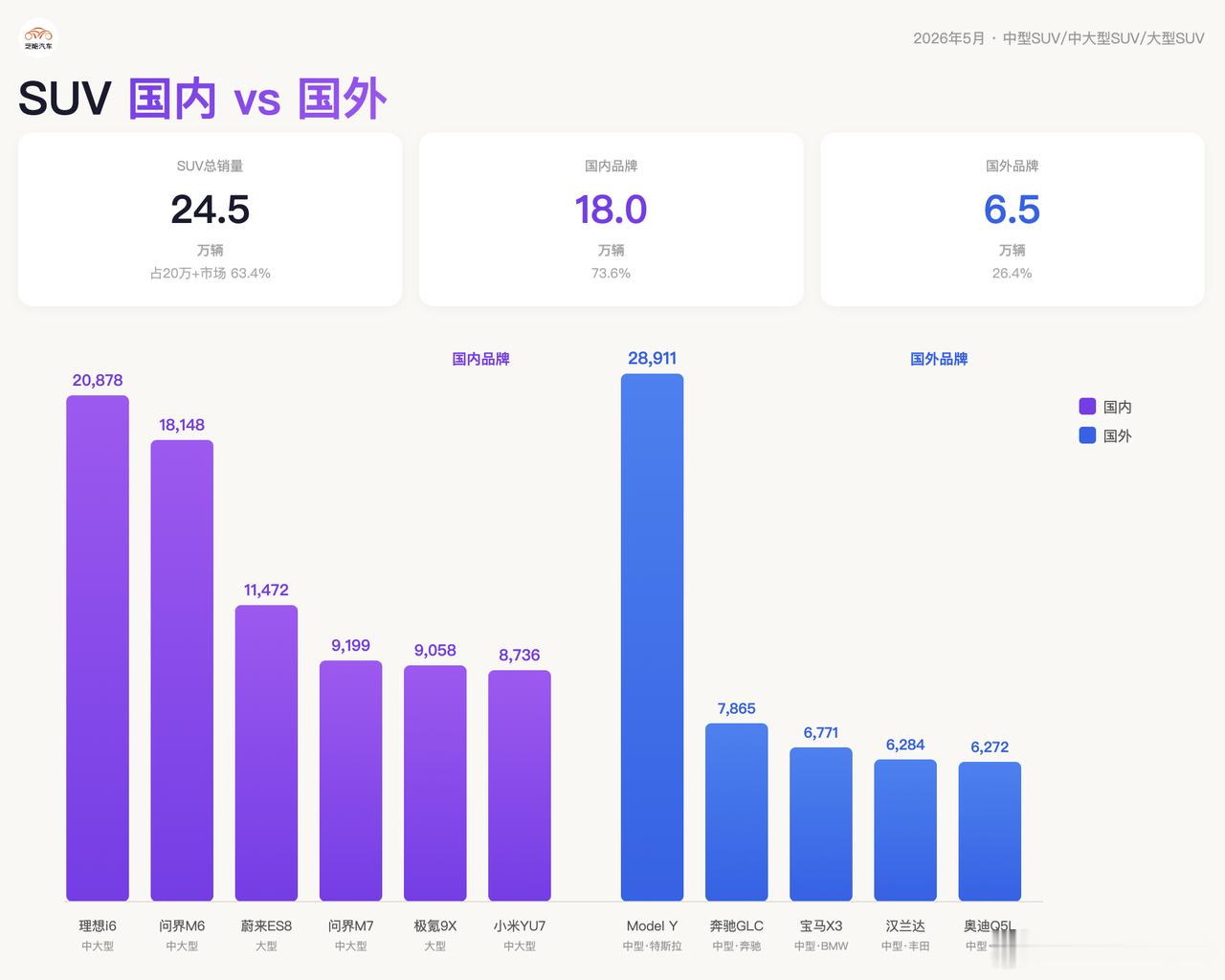Click the blue 国外 legend swatch
The image size is (1225, 980).
(x=1087, y=435)
